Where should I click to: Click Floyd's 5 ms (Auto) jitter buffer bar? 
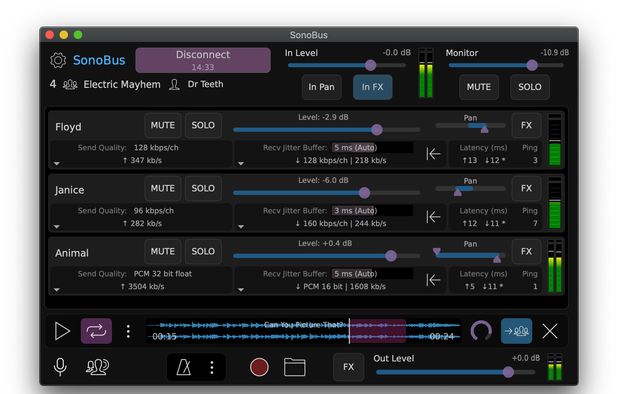(x=372, y=148)
